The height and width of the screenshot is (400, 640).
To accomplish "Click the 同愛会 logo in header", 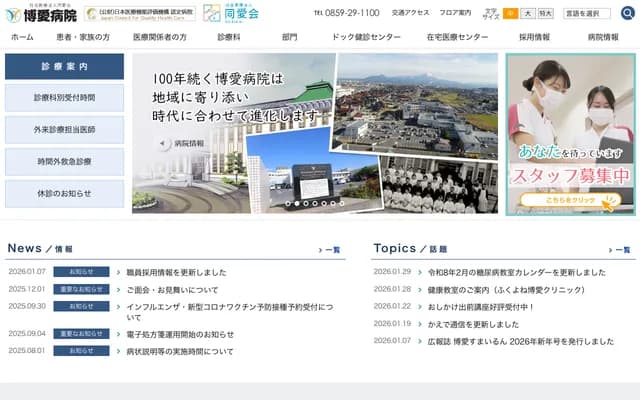I will point(231,13).
